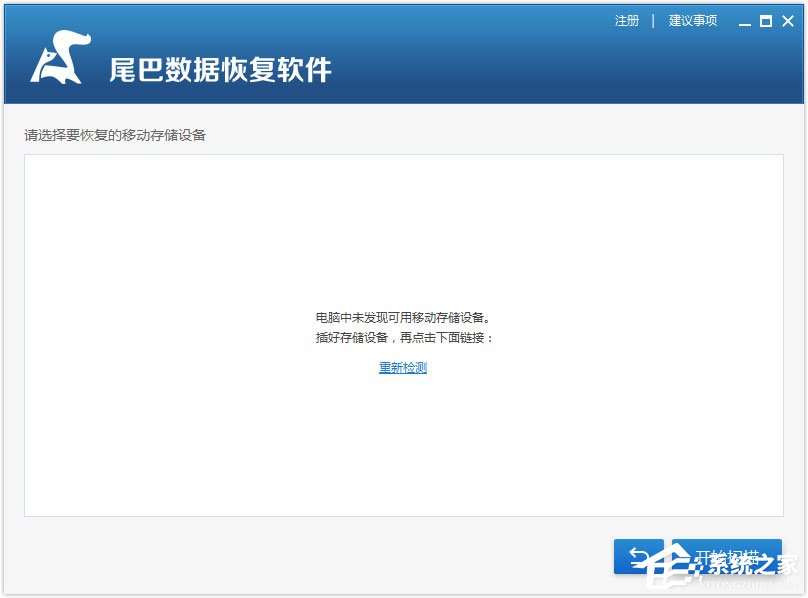Click the 尾巴数据恢复软件 title text
This screenshot has width=808, height=598.
[x=220, y=70]
